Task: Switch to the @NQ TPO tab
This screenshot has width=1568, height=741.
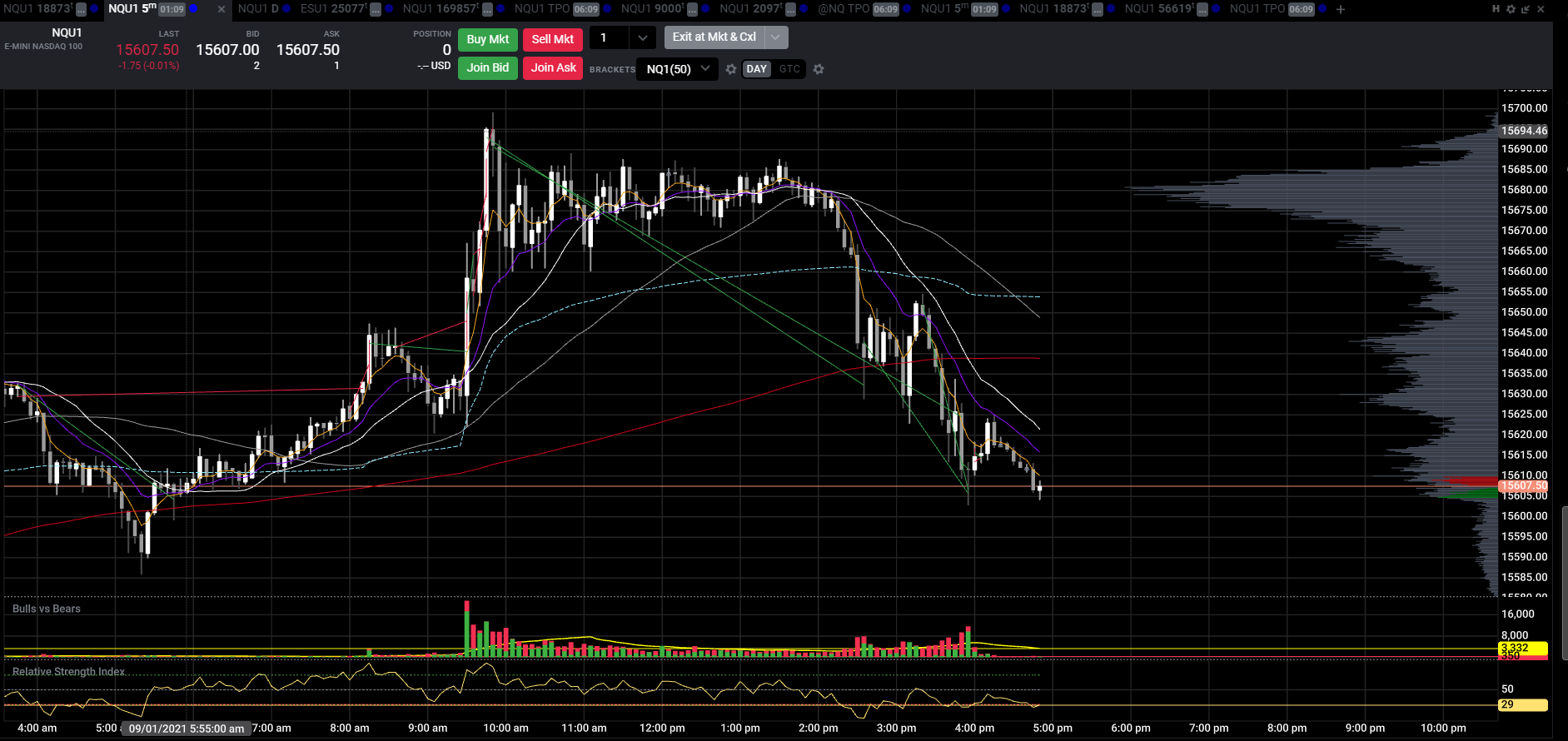Action: coord(844,9)
